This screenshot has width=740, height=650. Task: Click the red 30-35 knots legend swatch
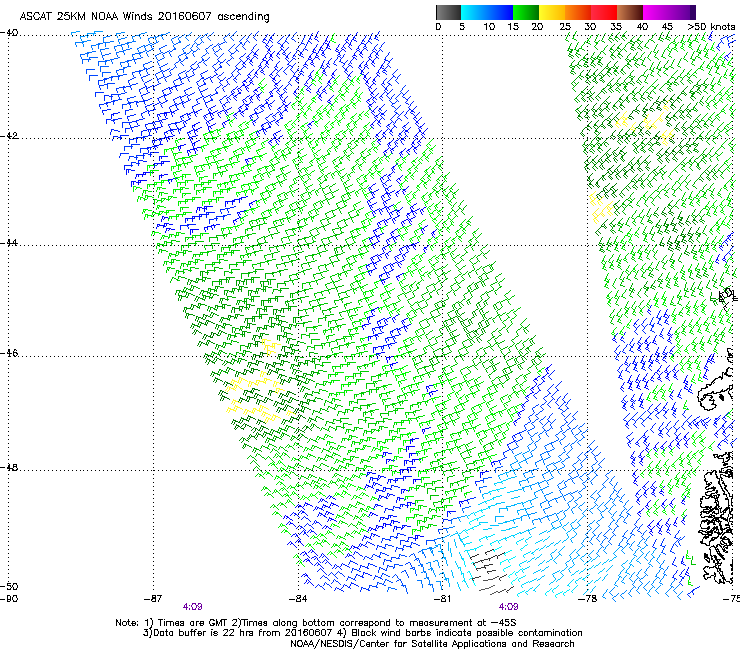click(604, 12)
